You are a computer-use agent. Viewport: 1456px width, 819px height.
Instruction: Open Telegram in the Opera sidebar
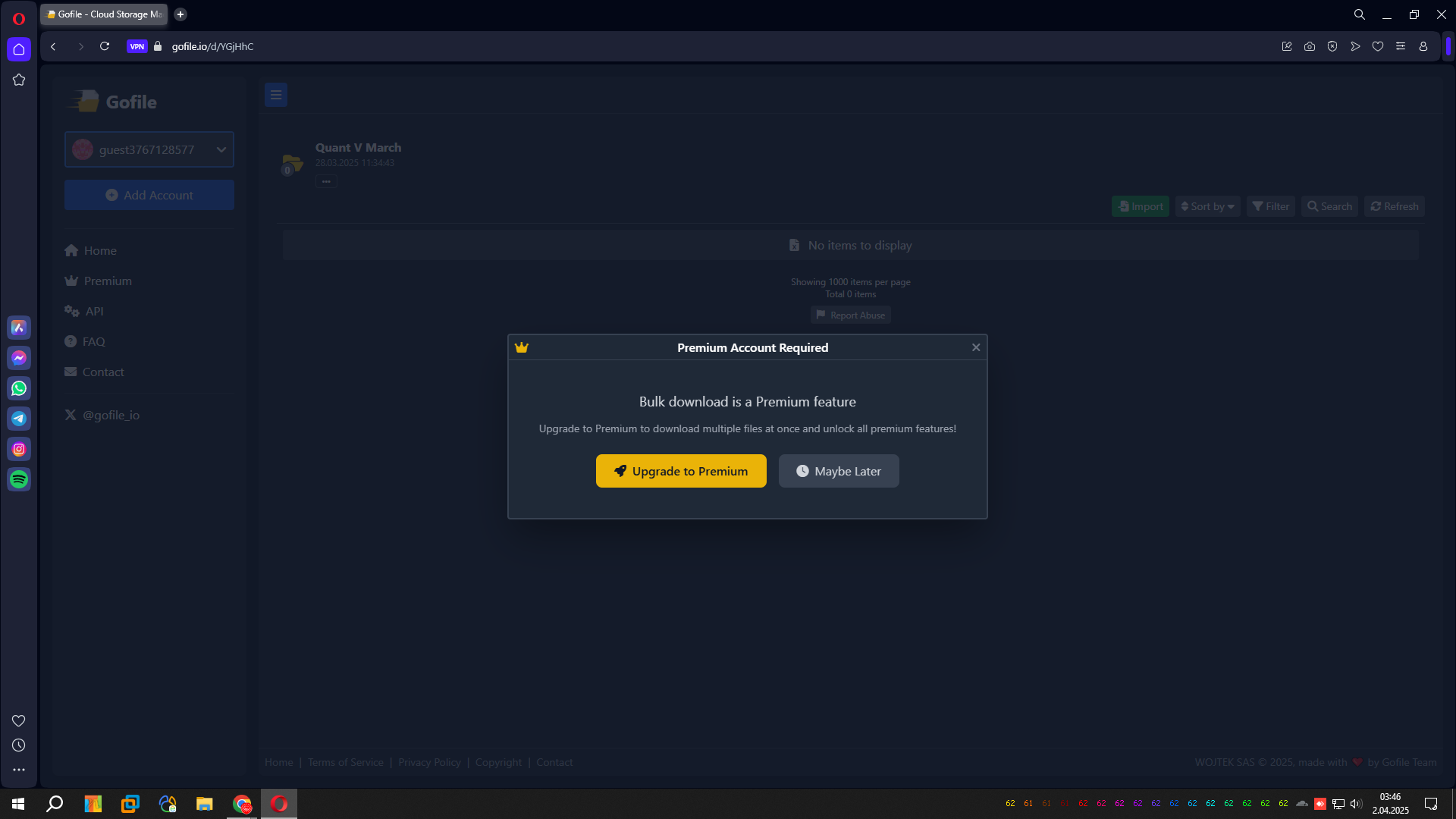tap(19, 419)
